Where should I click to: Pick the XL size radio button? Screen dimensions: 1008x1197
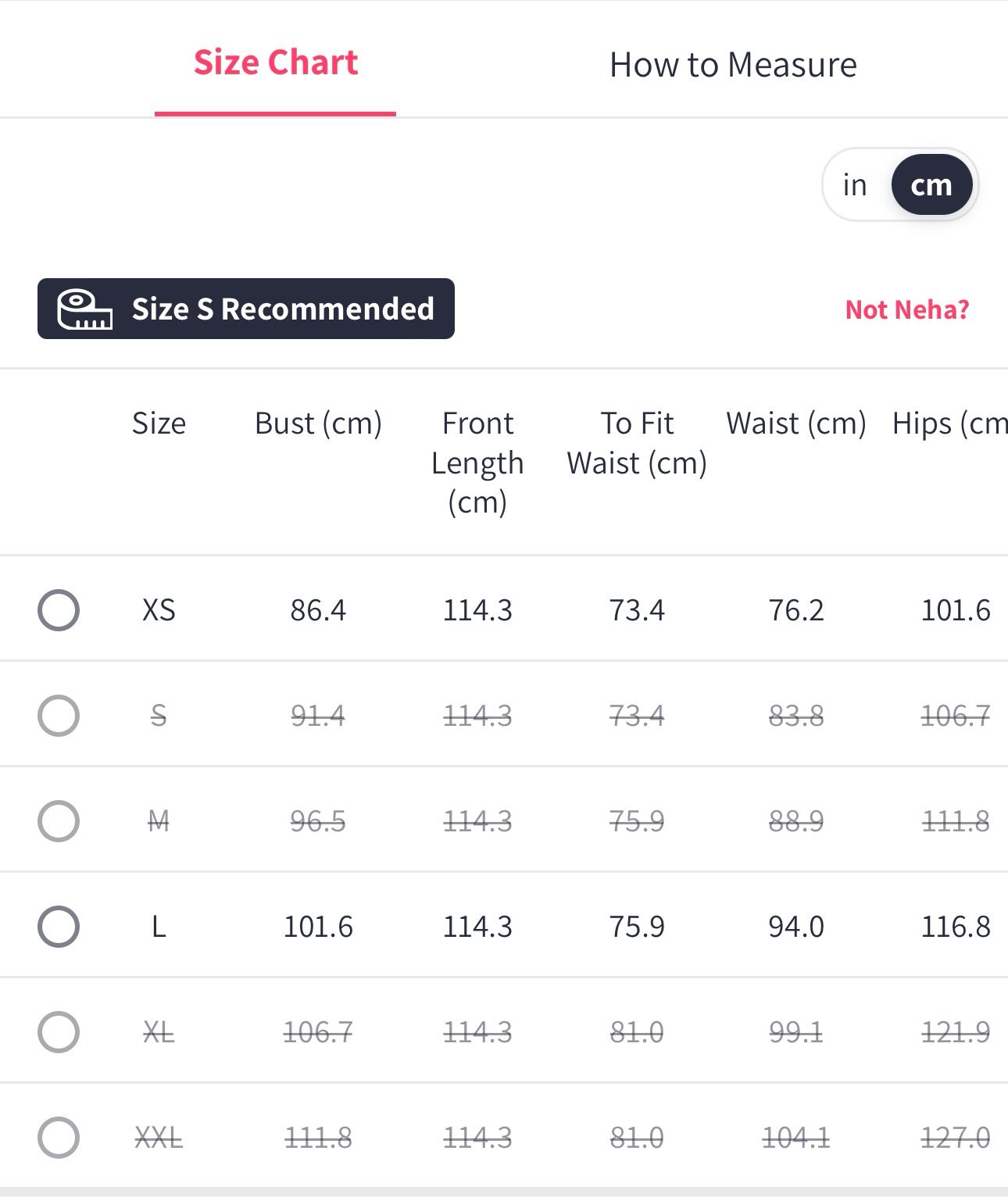59,1032
